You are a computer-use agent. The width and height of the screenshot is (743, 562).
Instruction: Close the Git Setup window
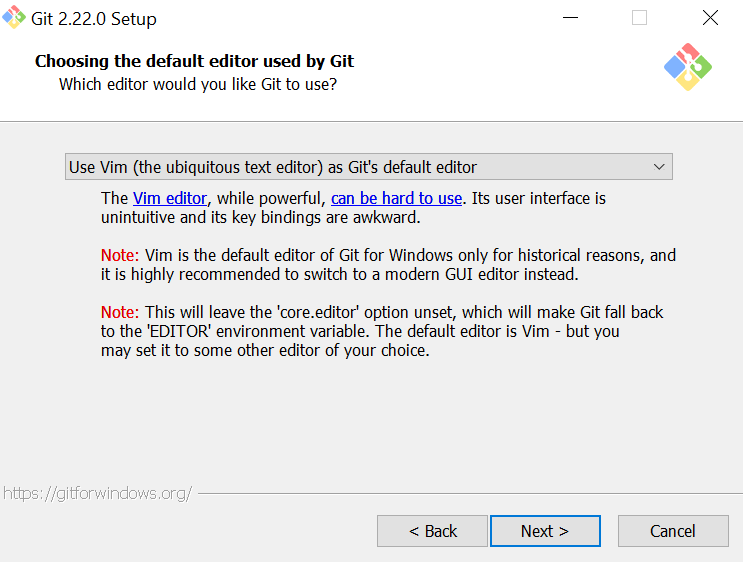point(710,18)
